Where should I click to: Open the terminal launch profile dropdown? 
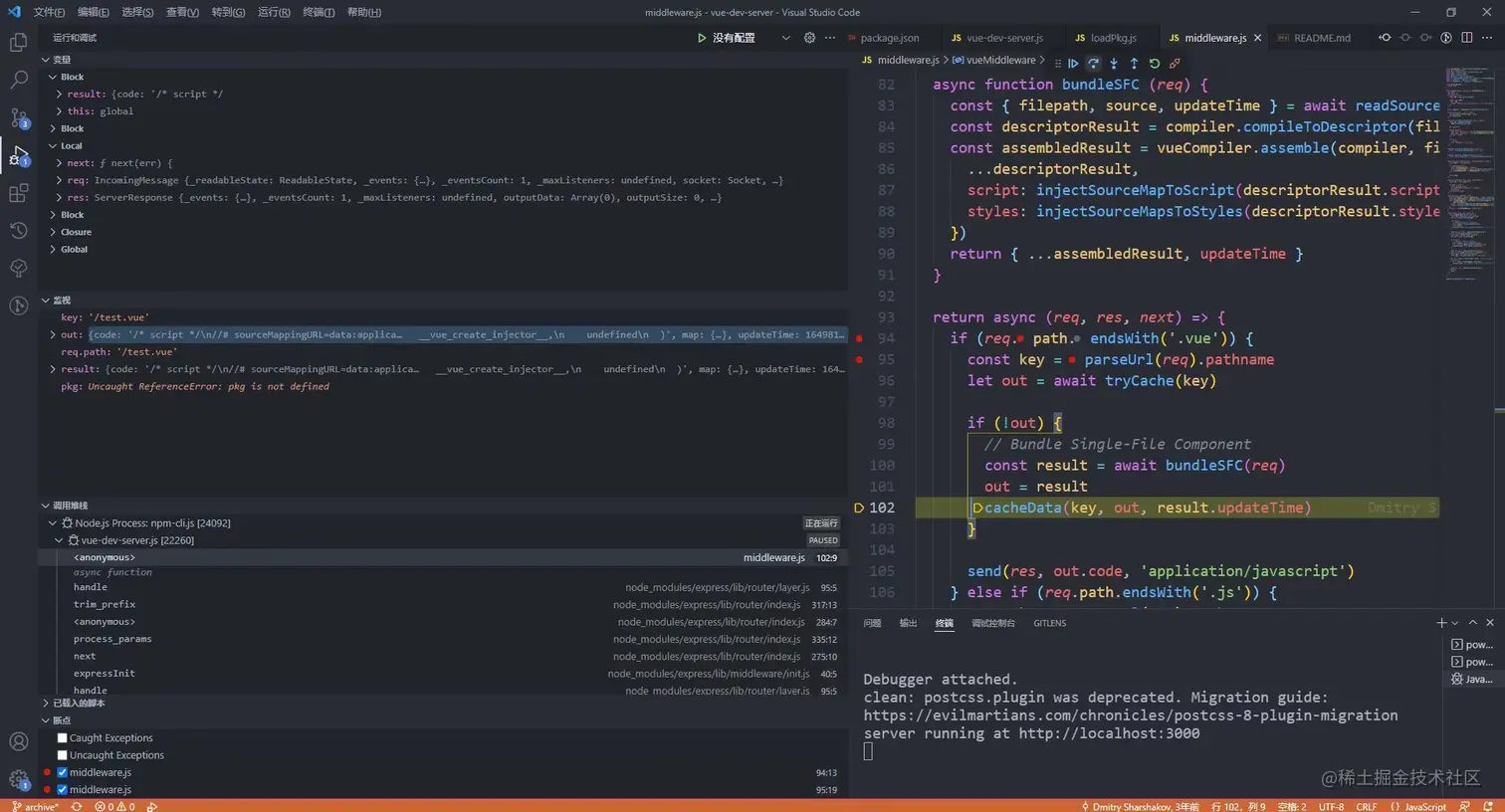1455,623
